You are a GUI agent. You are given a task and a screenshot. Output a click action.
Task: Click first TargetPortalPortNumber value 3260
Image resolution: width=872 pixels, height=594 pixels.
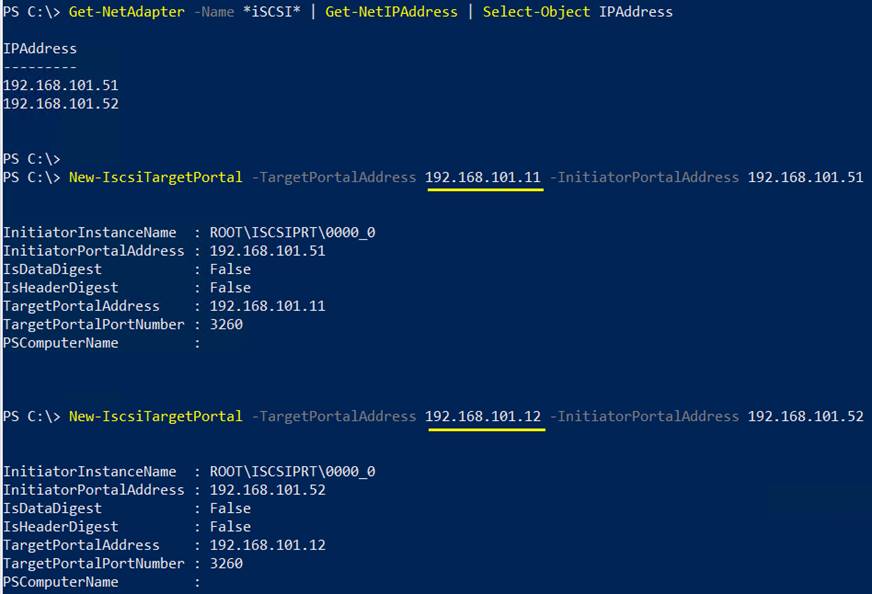click(x=226, y=324)
